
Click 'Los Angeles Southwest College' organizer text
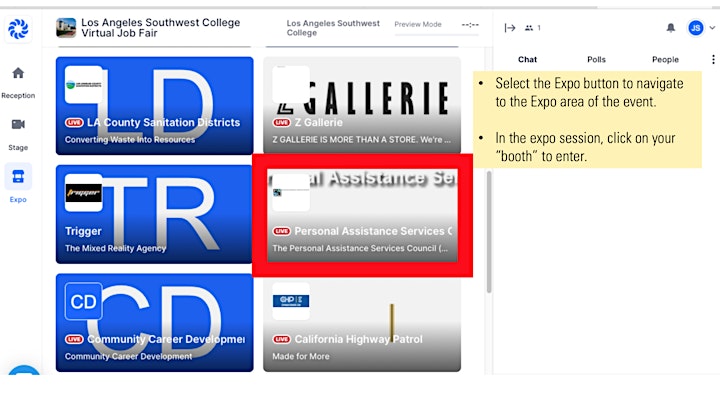click(x=333, y=28)
